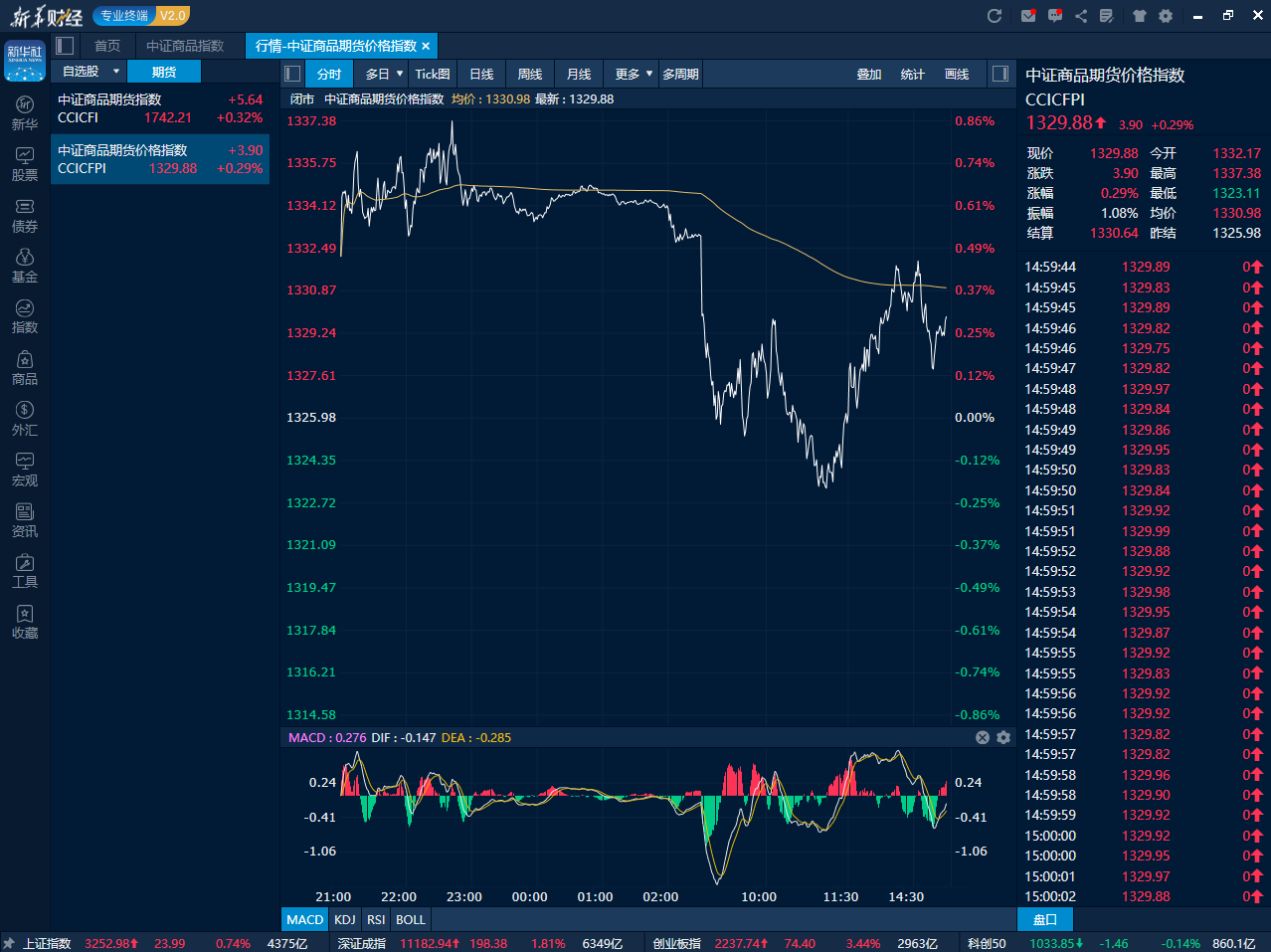Open 新华 section in sidebar

click(25, 113)
